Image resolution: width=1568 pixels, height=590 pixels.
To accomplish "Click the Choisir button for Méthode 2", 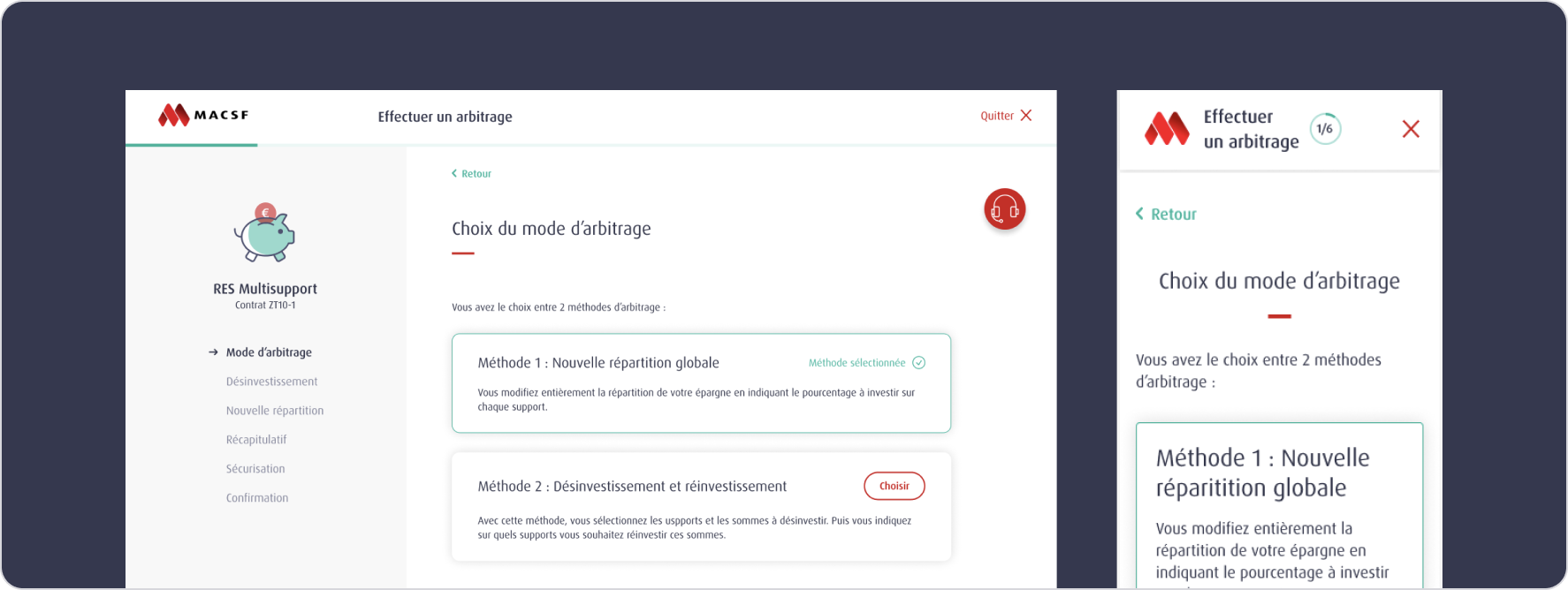I will [894, 486].
